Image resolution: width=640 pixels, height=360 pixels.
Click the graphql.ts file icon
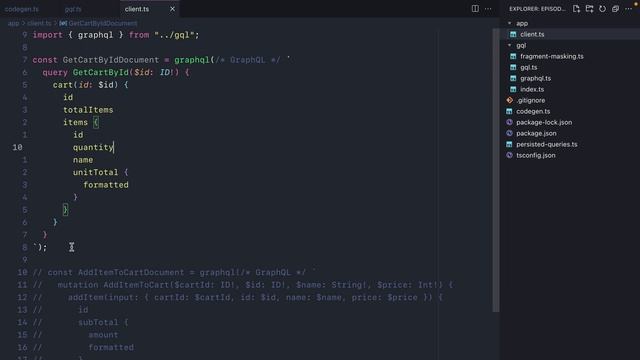(x=513, y=78)
